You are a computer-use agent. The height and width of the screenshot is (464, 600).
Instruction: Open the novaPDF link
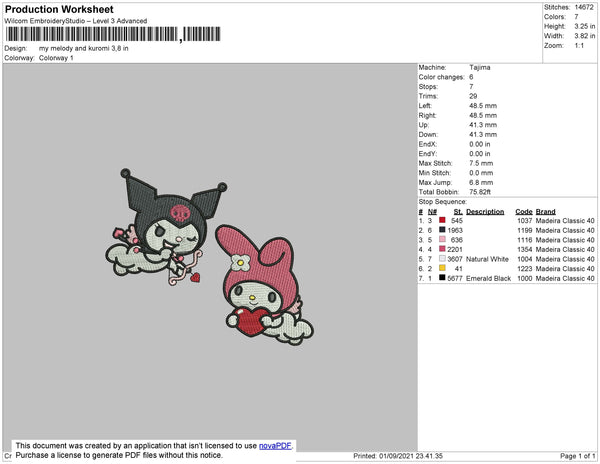click(275, 446)
